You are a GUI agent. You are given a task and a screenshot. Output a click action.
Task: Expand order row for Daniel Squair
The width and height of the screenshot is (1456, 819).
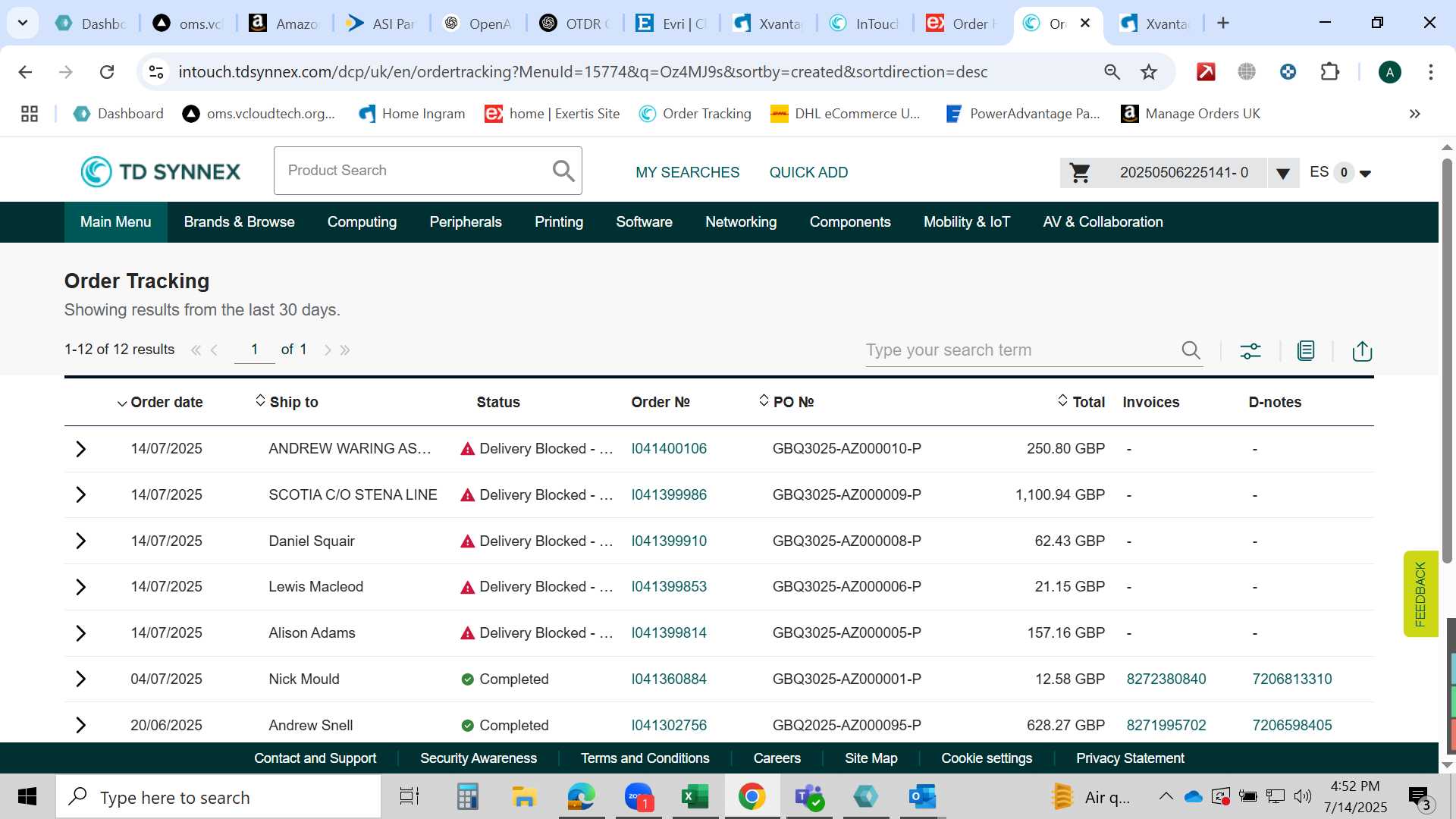(81, 541)
